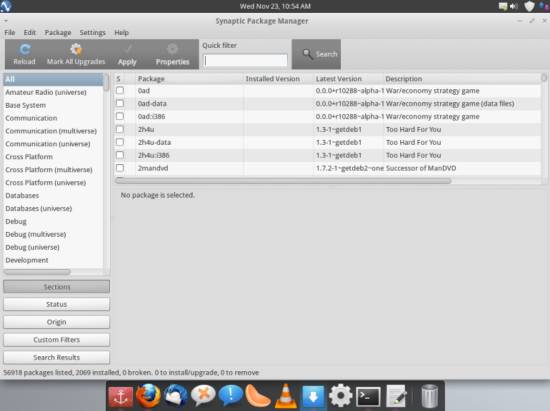
Task: Click the shield icon in system tray
Action: (529, 6)
